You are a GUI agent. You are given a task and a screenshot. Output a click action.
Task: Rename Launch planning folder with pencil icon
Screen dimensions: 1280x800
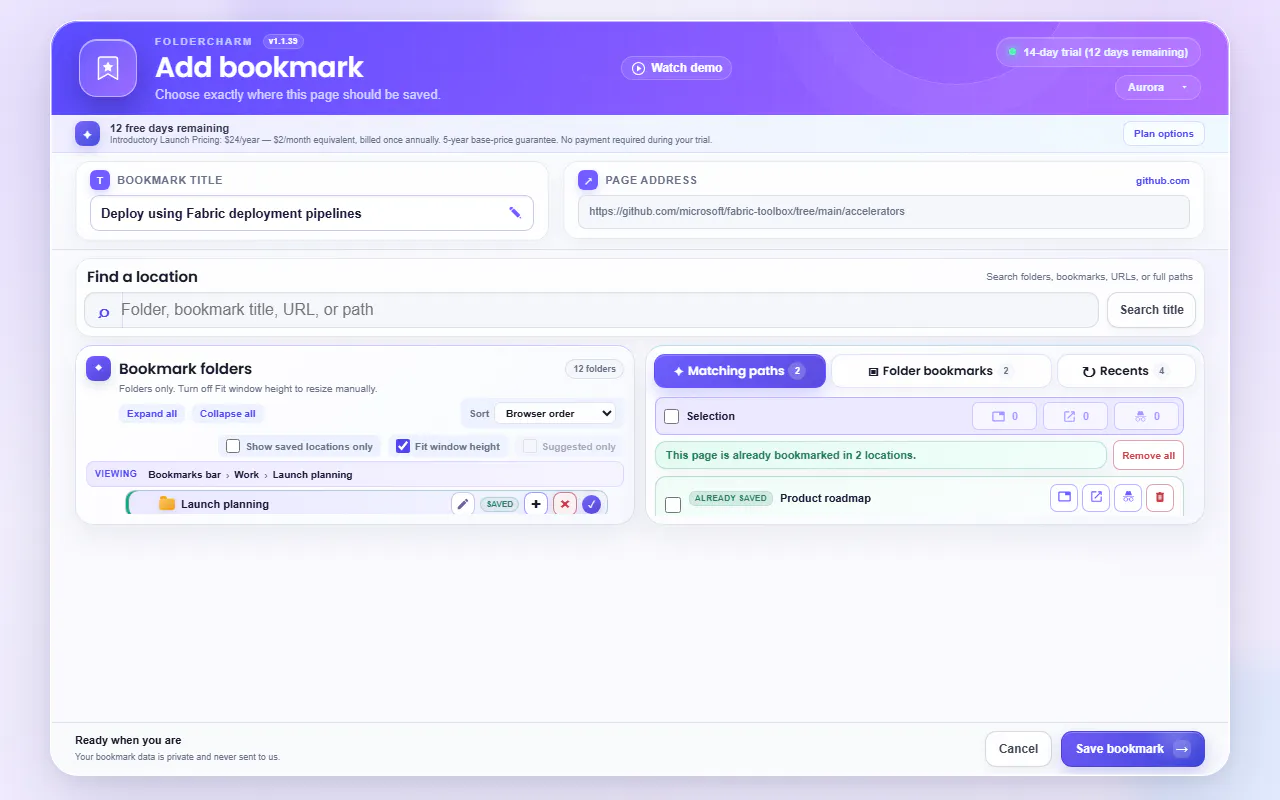coord(462,504)
